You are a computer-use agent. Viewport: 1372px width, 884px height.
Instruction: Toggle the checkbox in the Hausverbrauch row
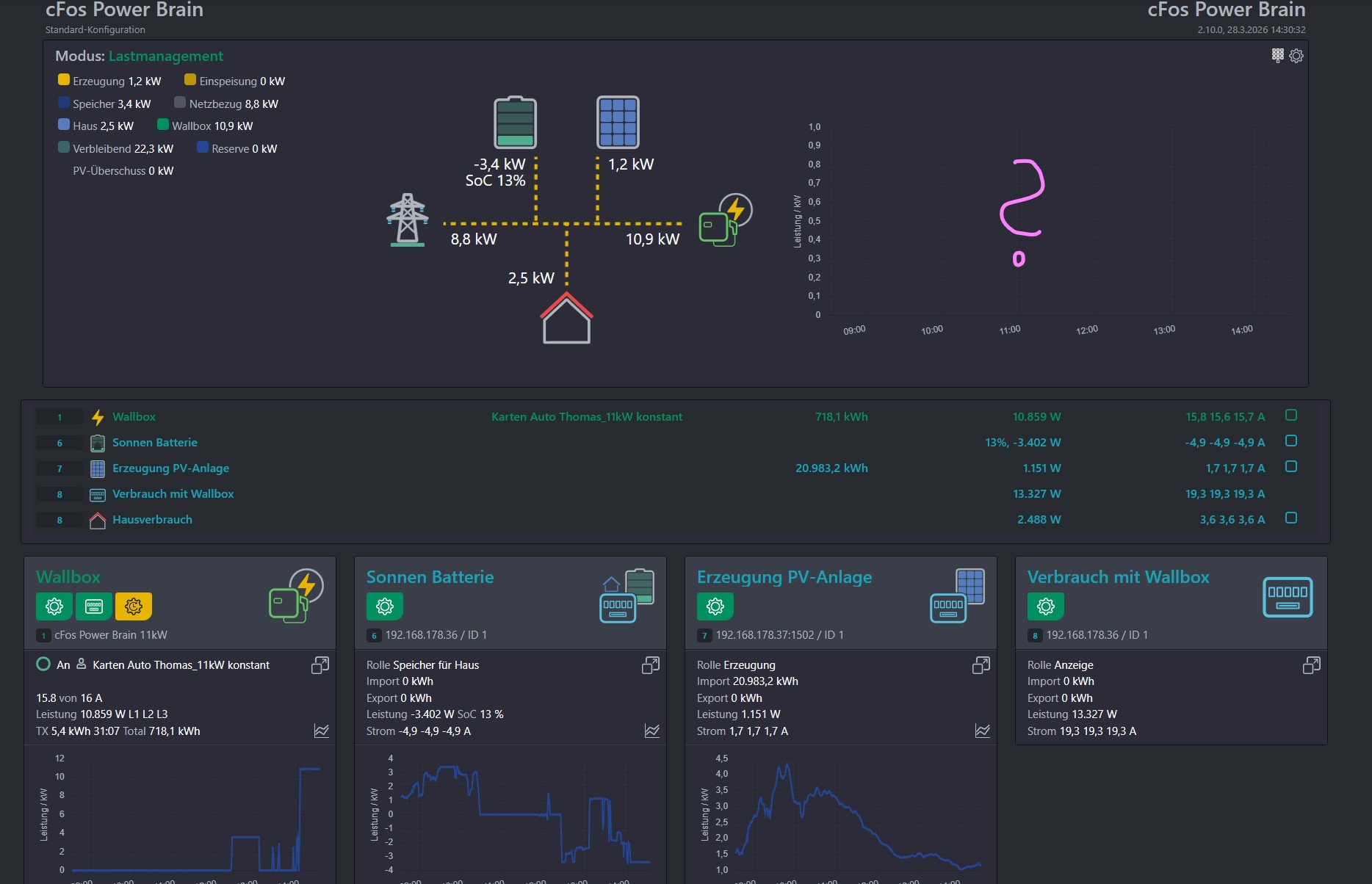(1291, 518)
